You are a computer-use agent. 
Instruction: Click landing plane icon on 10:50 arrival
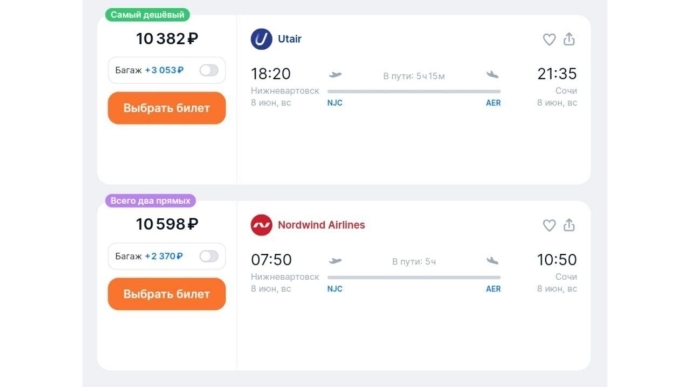(x=492, y=261)
